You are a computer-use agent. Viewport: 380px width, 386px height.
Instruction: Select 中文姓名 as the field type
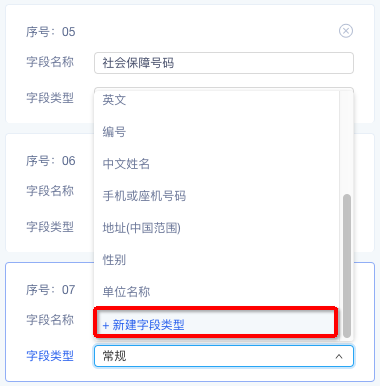click(216, 164)
